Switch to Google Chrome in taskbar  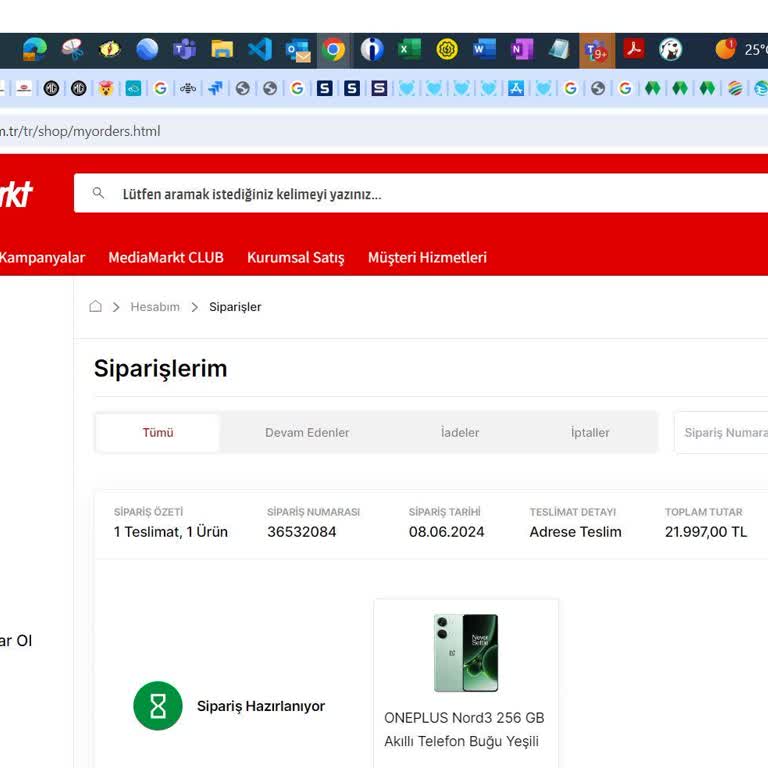click(334, 50)
